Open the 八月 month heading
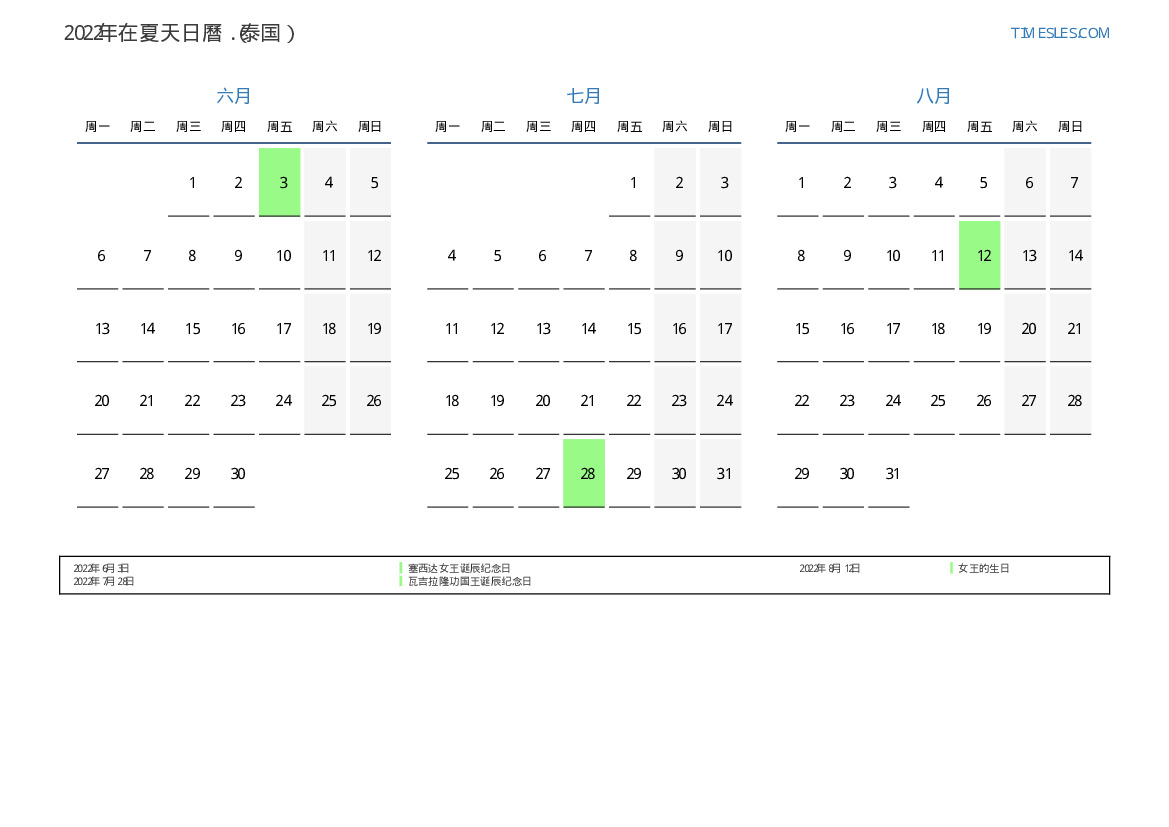1169x827 pixels. tap(934, 96)
